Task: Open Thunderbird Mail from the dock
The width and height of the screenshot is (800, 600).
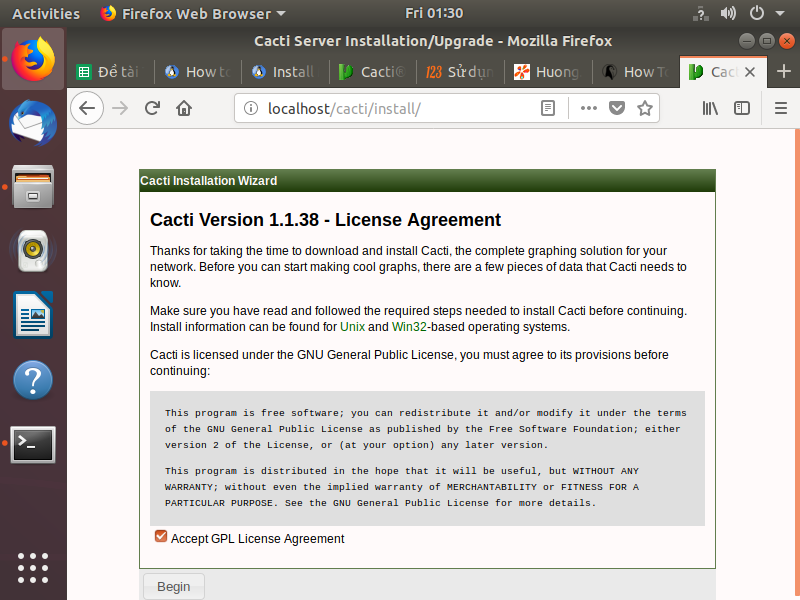Action: click(x=33, y=123)
